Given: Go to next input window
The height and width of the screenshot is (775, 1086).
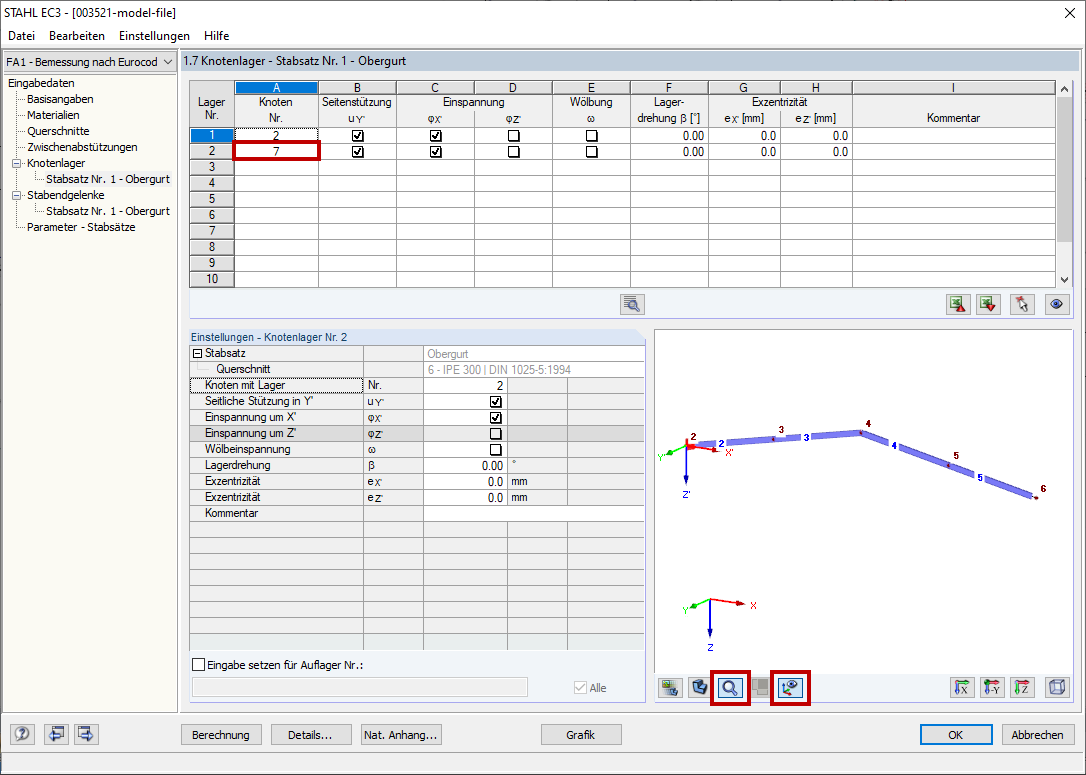Looking at the screenshot, I should (x=86, y=734).
